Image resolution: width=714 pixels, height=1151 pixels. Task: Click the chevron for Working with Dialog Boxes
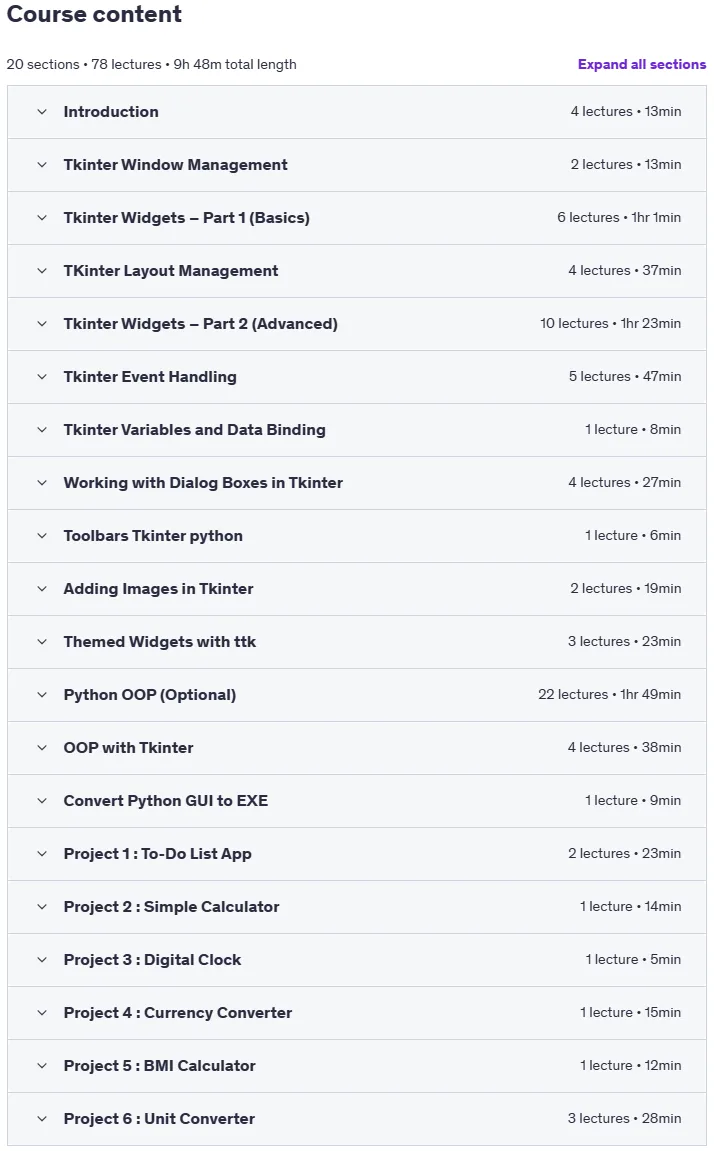pyautogui.click(x=42, y=483)
